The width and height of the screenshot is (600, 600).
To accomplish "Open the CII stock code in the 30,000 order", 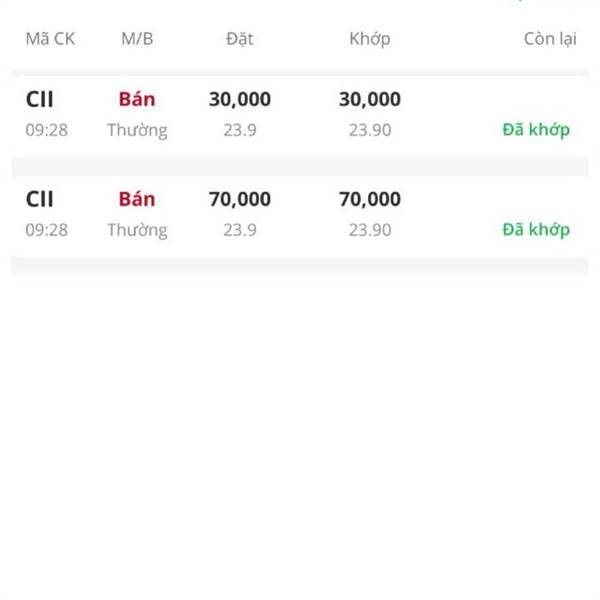I will pyautogui.click(x=39, y=99).
